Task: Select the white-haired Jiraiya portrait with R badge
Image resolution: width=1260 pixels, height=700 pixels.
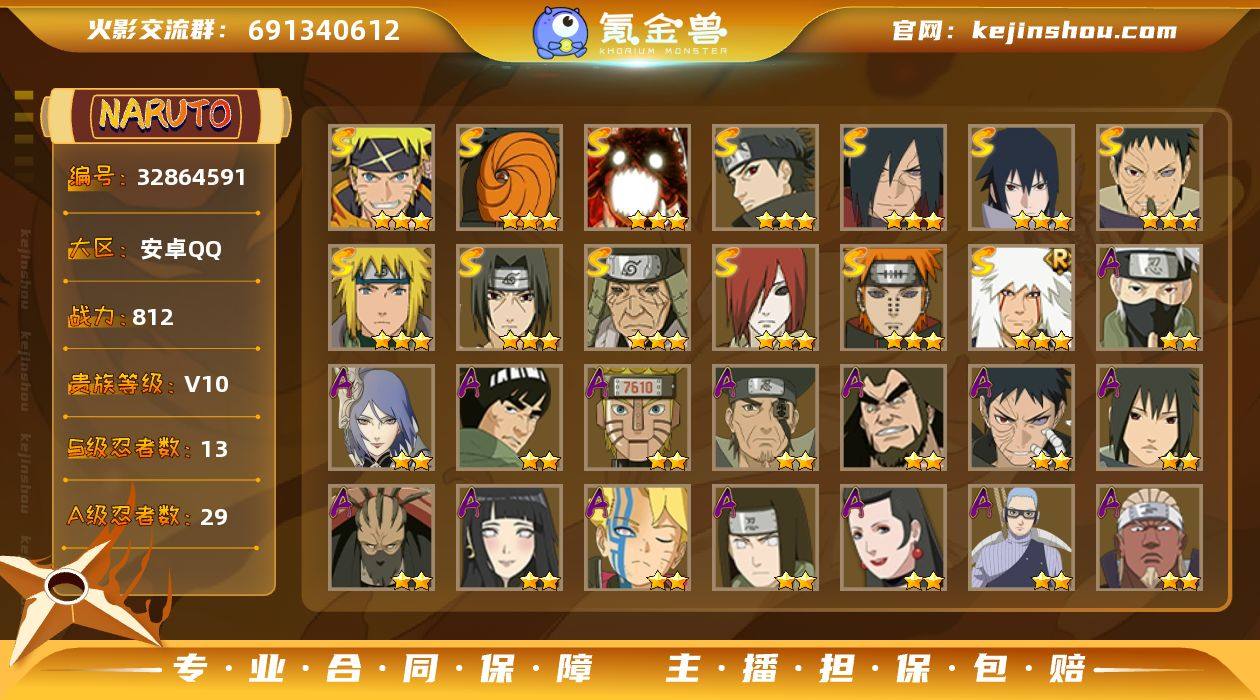Action: 1021,298
